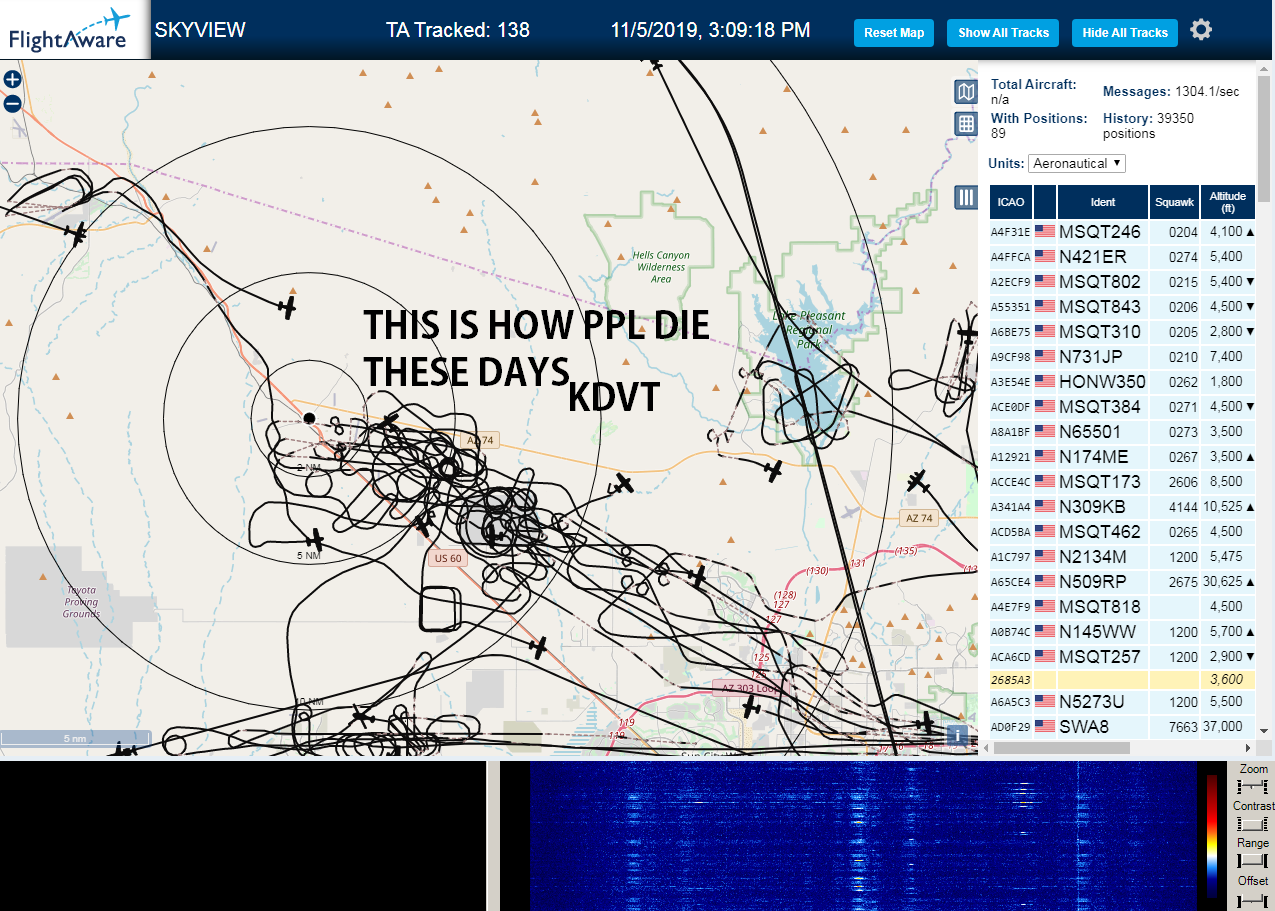Screen dimensions: 1275x911
Task: Sort table by the ICAO column header
Action: (x=1011, y=202)
